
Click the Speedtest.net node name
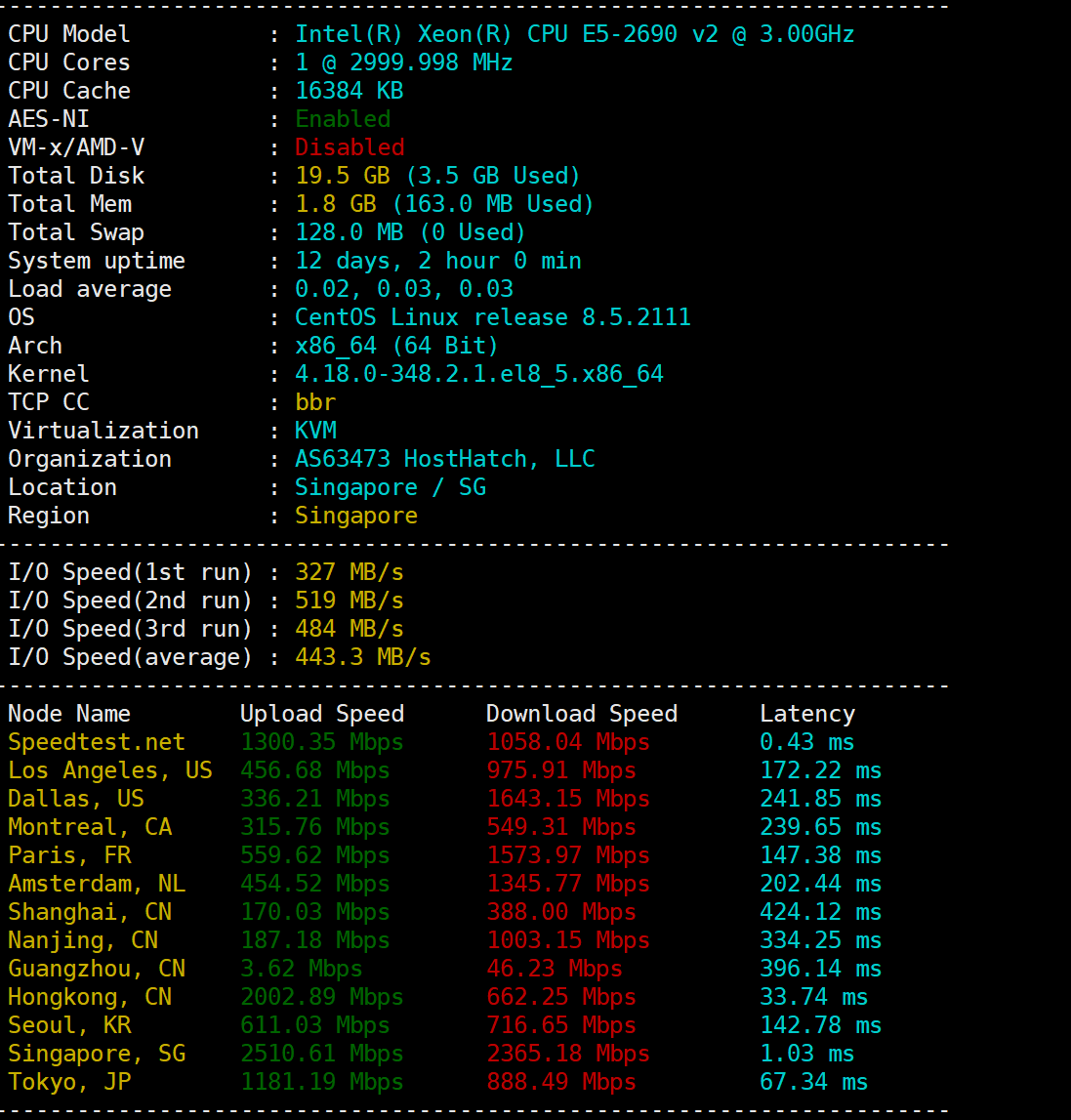pos(96,742)
